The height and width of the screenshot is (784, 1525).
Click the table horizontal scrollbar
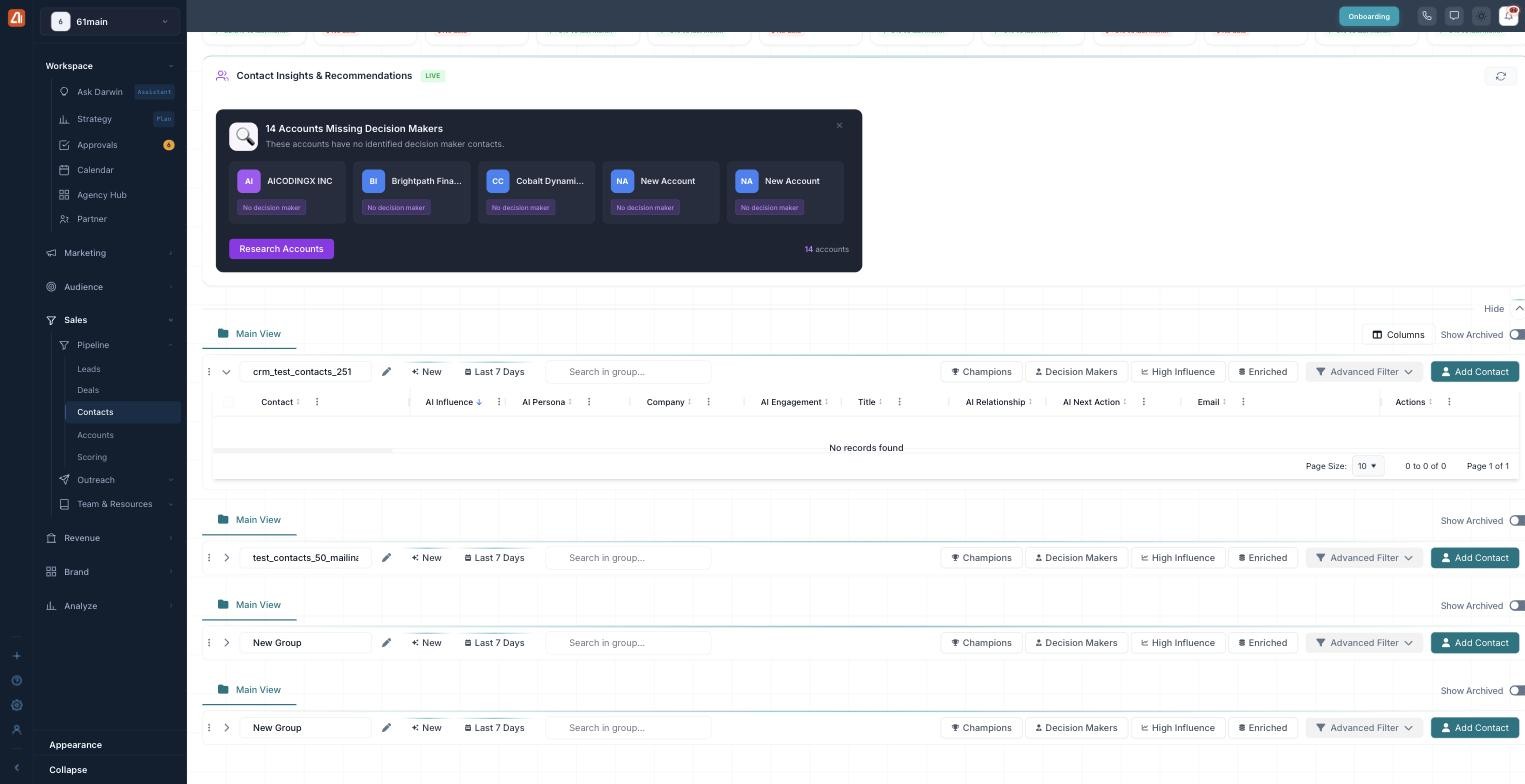[302, 451]
